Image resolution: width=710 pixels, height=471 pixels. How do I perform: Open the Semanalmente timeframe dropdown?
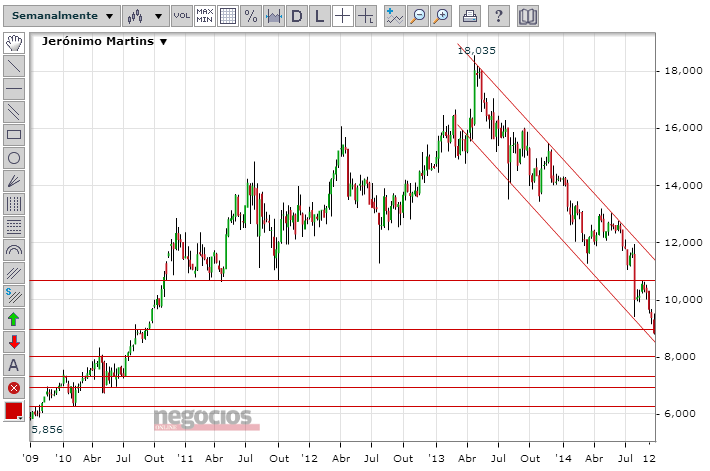[x=62, y=16]
